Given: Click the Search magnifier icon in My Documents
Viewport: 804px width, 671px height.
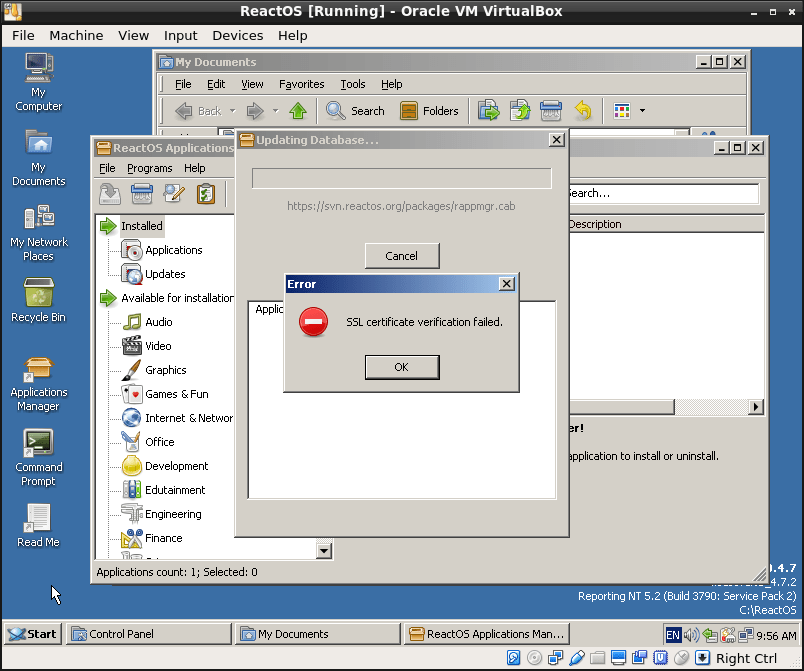Looking at the screenshot, I should pos(336,110).
